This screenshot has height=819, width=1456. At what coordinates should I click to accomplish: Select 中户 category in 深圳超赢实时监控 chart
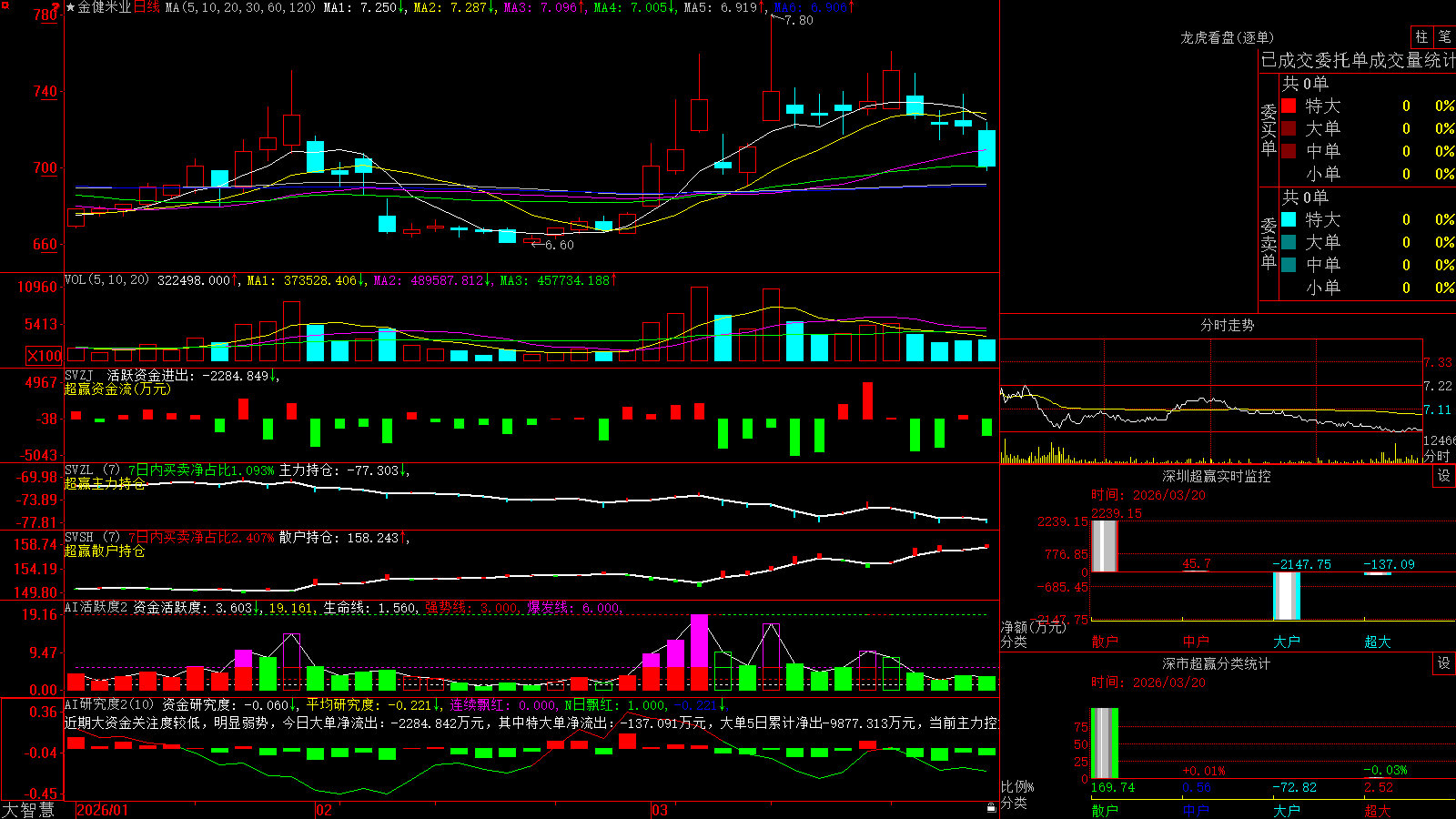[x=1196, y=642]
